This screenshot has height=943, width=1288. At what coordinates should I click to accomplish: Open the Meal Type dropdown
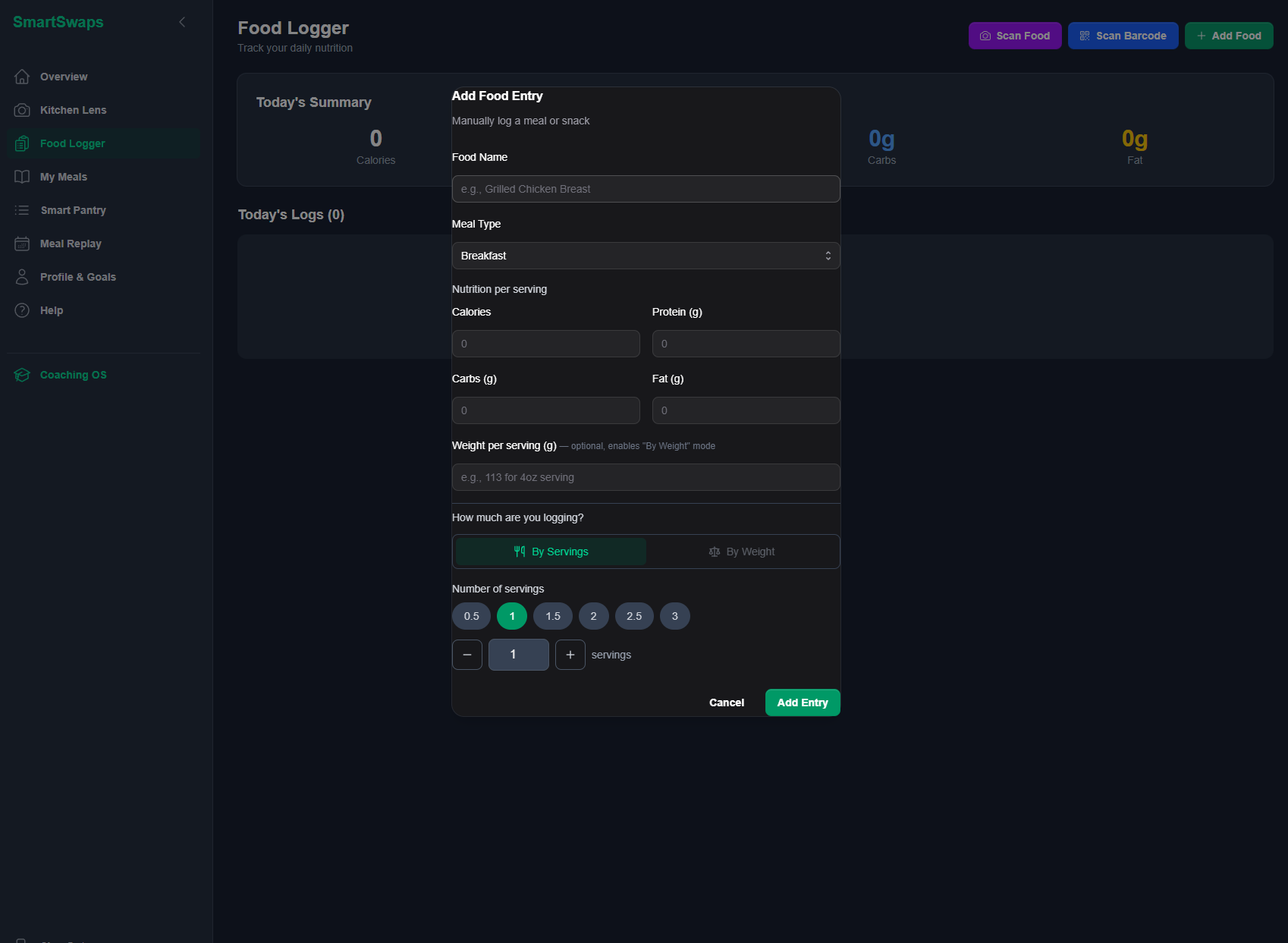coord(646,256)
